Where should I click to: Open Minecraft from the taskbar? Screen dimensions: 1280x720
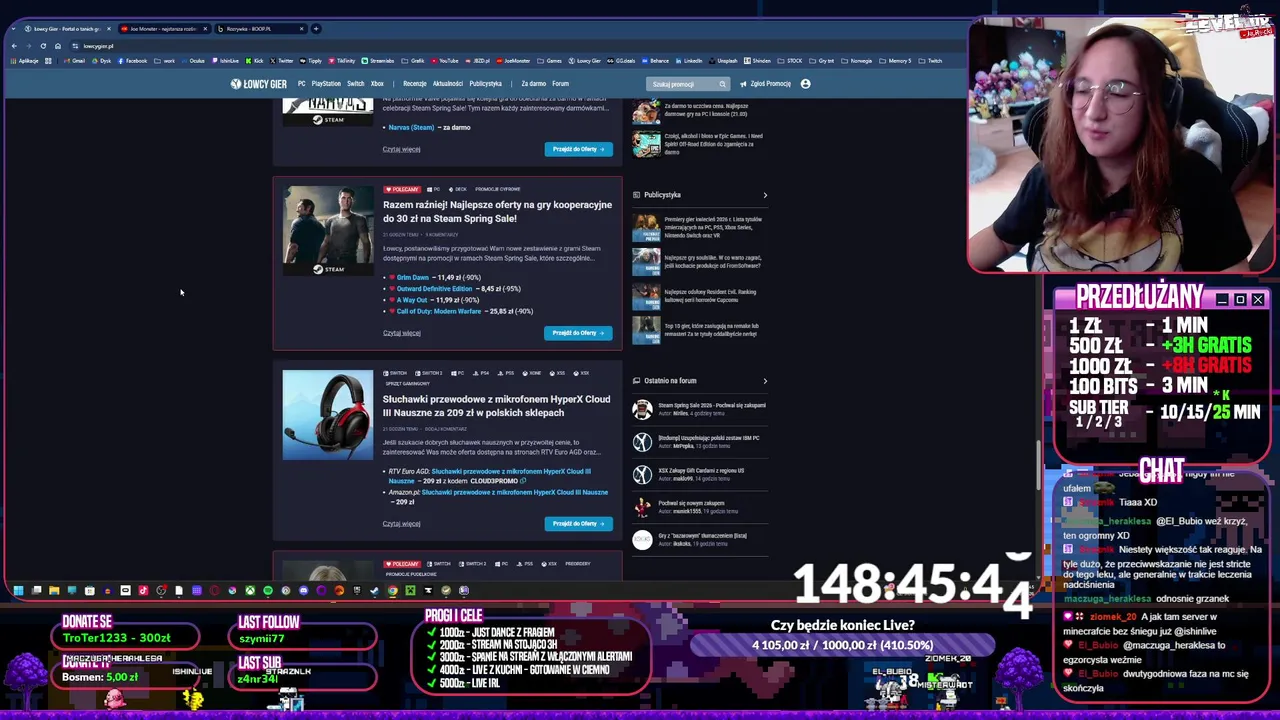[410, 590]
